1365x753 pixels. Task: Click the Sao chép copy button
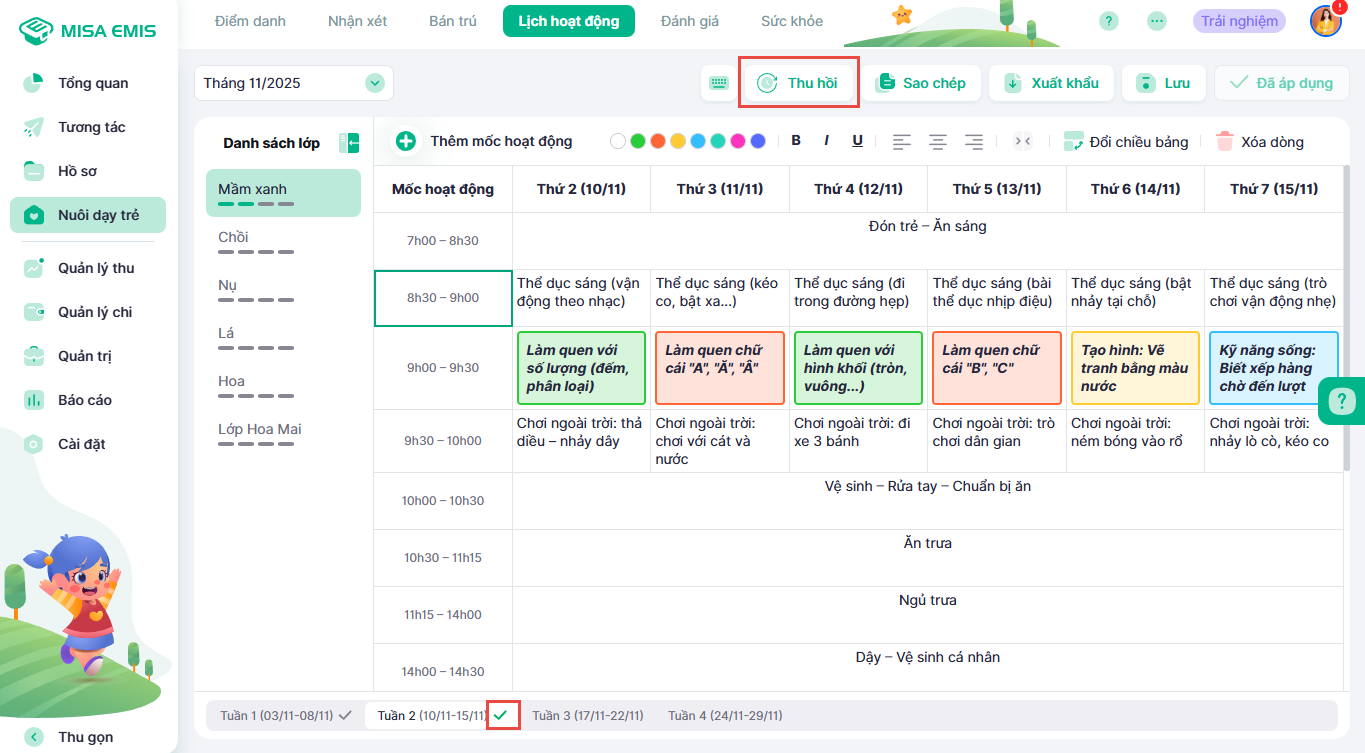(x=922, y=83)
